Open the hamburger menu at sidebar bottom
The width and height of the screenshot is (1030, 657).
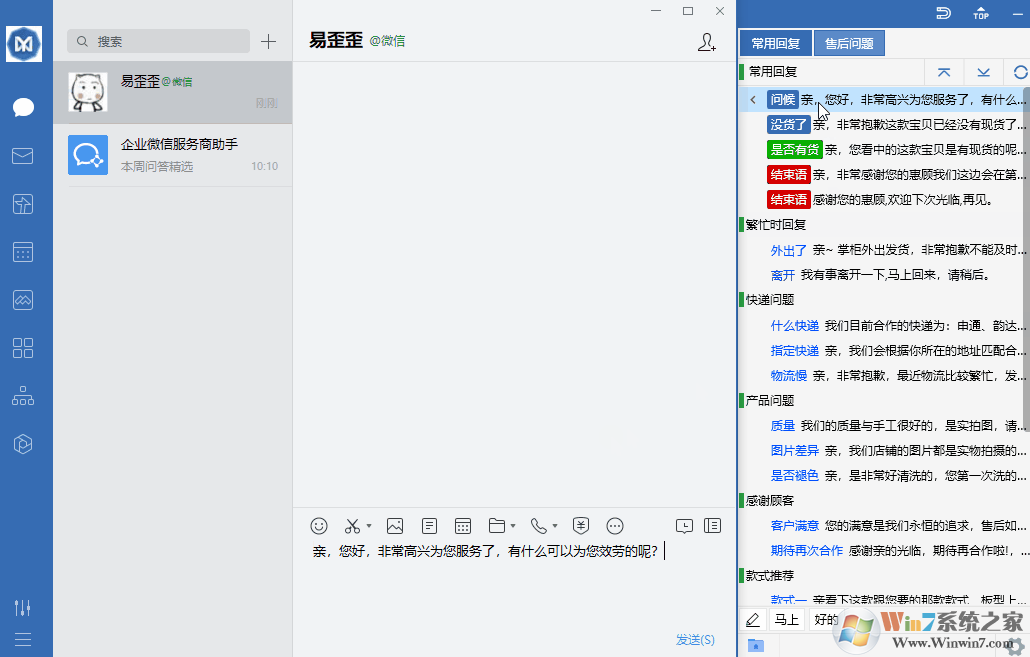pos(23,639)
